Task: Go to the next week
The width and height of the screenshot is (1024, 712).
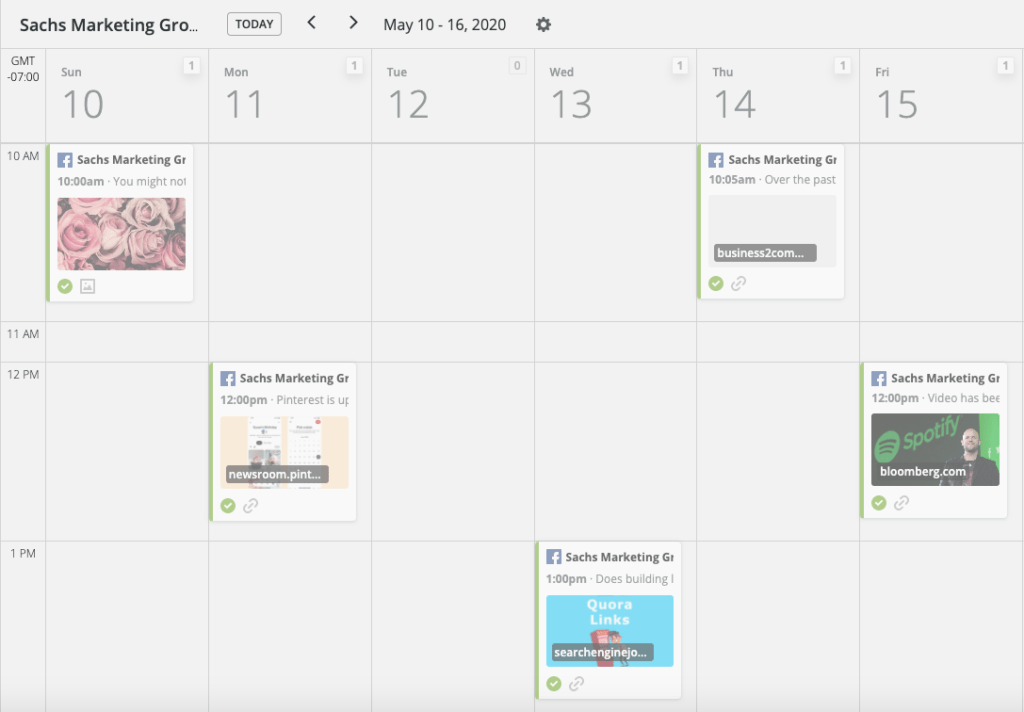Action: (x=353, y=23)
